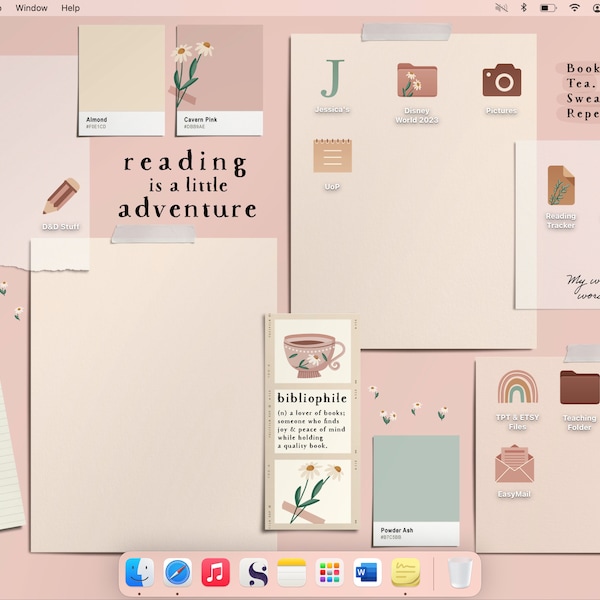The height and width of the screenshot is (600, 600).
Task: Select the 'D&D Stuff' label text
Action: pos(61,227)
